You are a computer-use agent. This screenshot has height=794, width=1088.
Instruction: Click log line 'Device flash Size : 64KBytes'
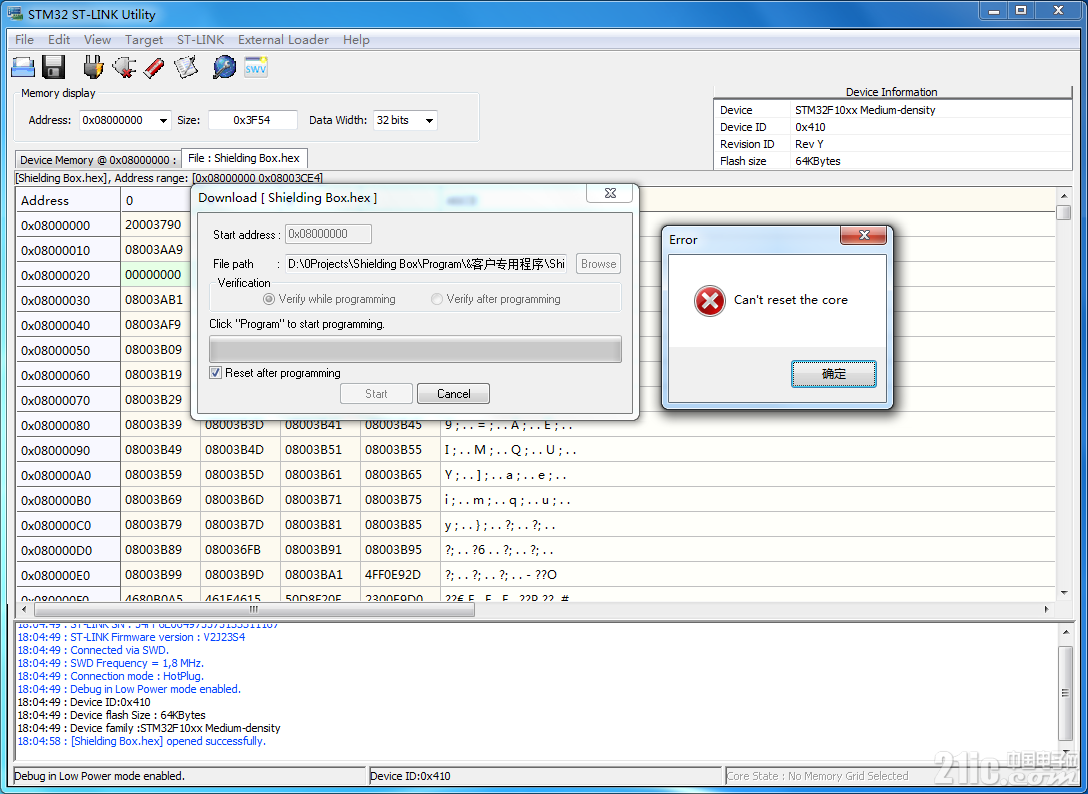coord(112,715)
